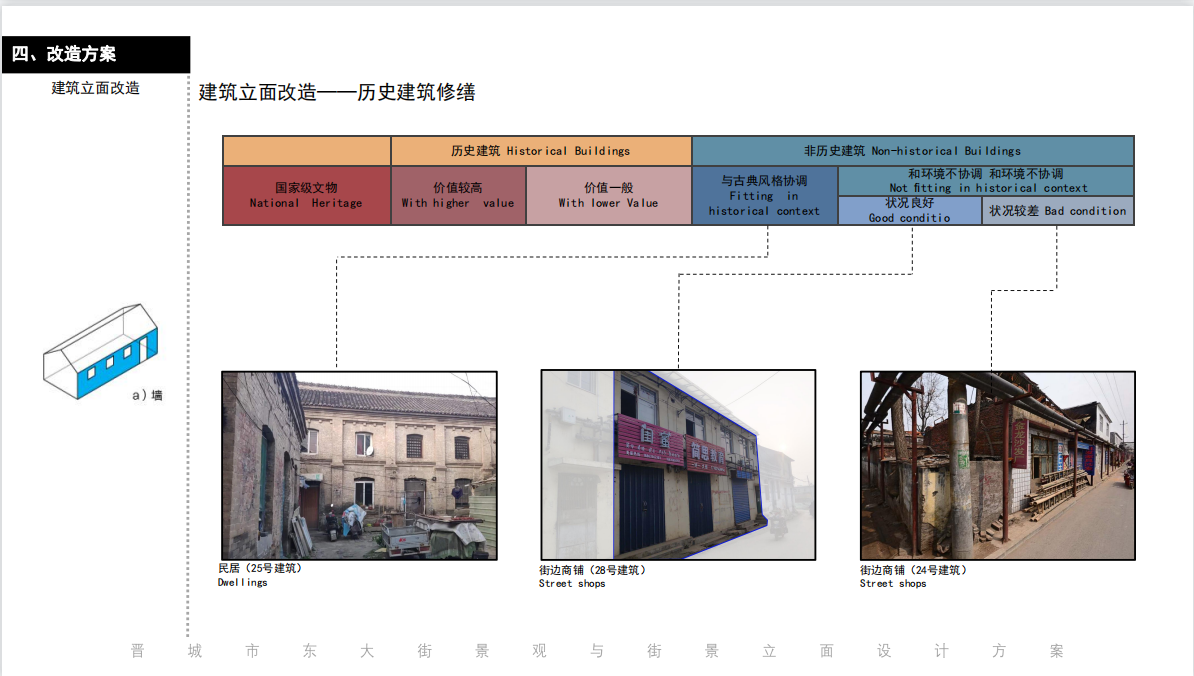
Task: Select the slide title 建筑立面改造——历史建筑修缮
Action: click(x=337, y=93)
